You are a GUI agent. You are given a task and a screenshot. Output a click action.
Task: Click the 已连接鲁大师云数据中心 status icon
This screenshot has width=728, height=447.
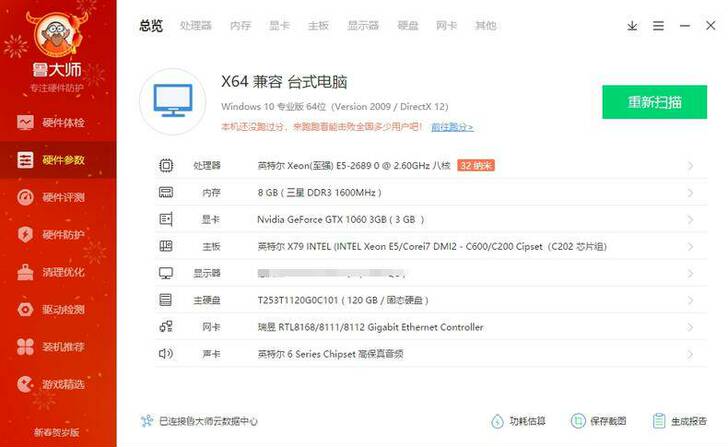pos(147,421)
